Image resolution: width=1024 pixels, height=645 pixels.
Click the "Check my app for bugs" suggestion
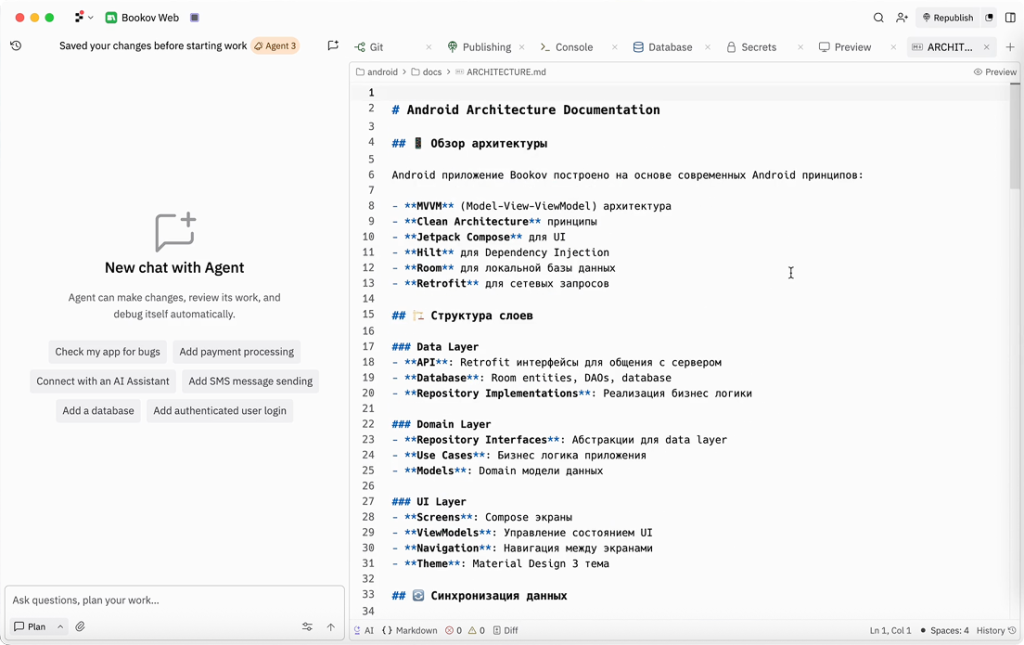(107, 352)
